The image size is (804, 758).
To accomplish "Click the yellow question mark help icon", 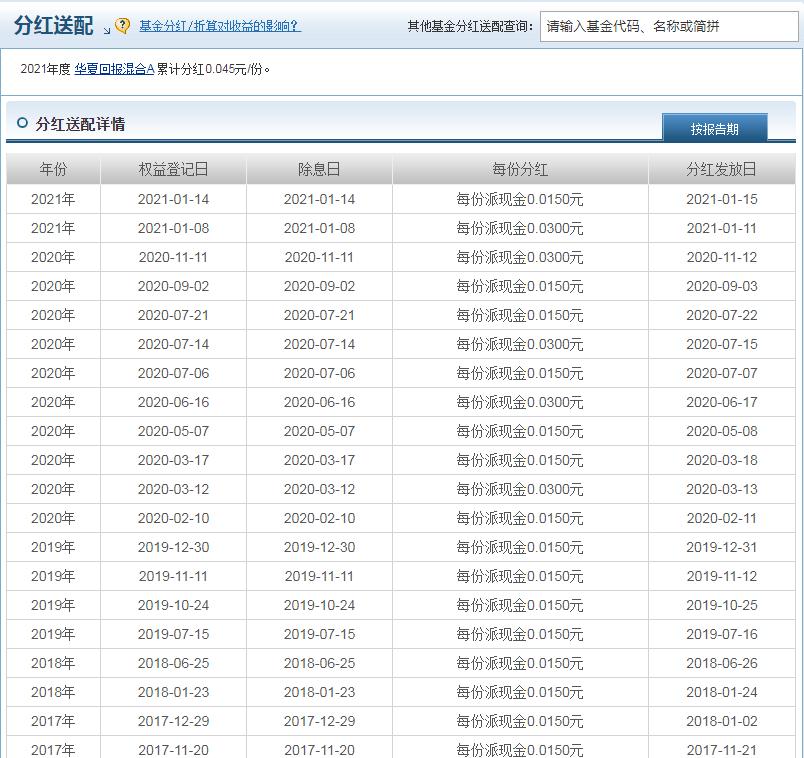I will 123,26.
